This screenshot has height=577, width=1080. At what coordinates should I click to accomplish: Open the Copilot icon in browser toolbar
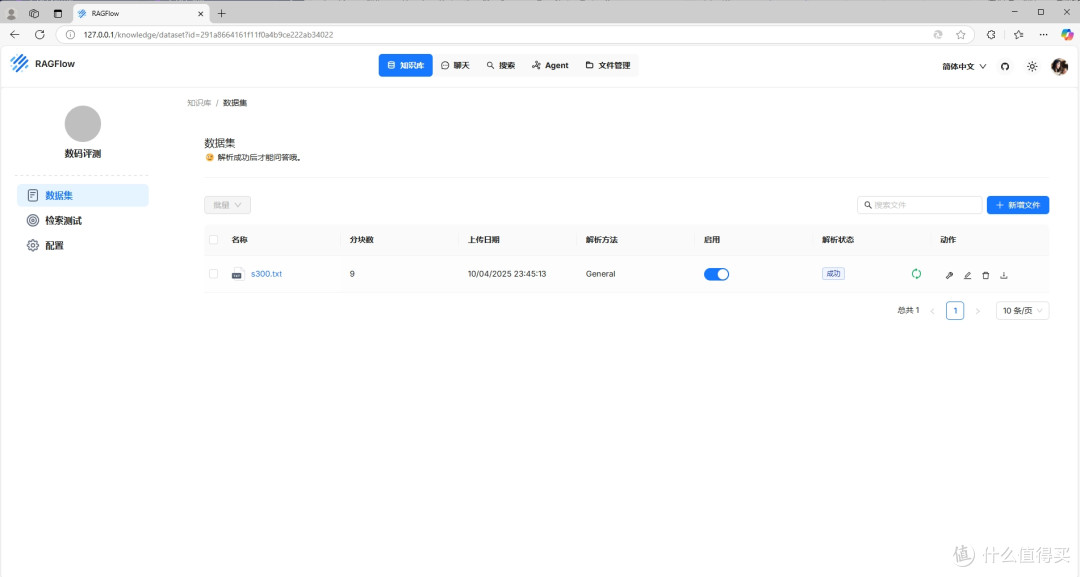point(1067,34)
